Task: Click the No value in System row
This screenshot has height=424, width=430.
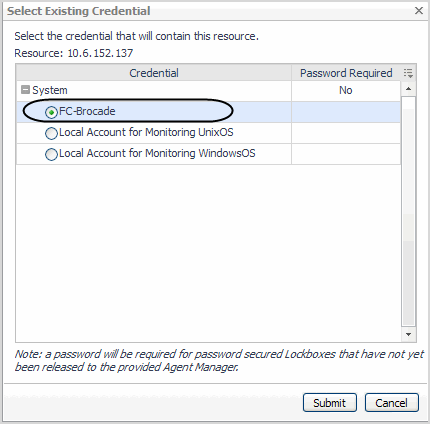Action: click(x=346, y=90)
